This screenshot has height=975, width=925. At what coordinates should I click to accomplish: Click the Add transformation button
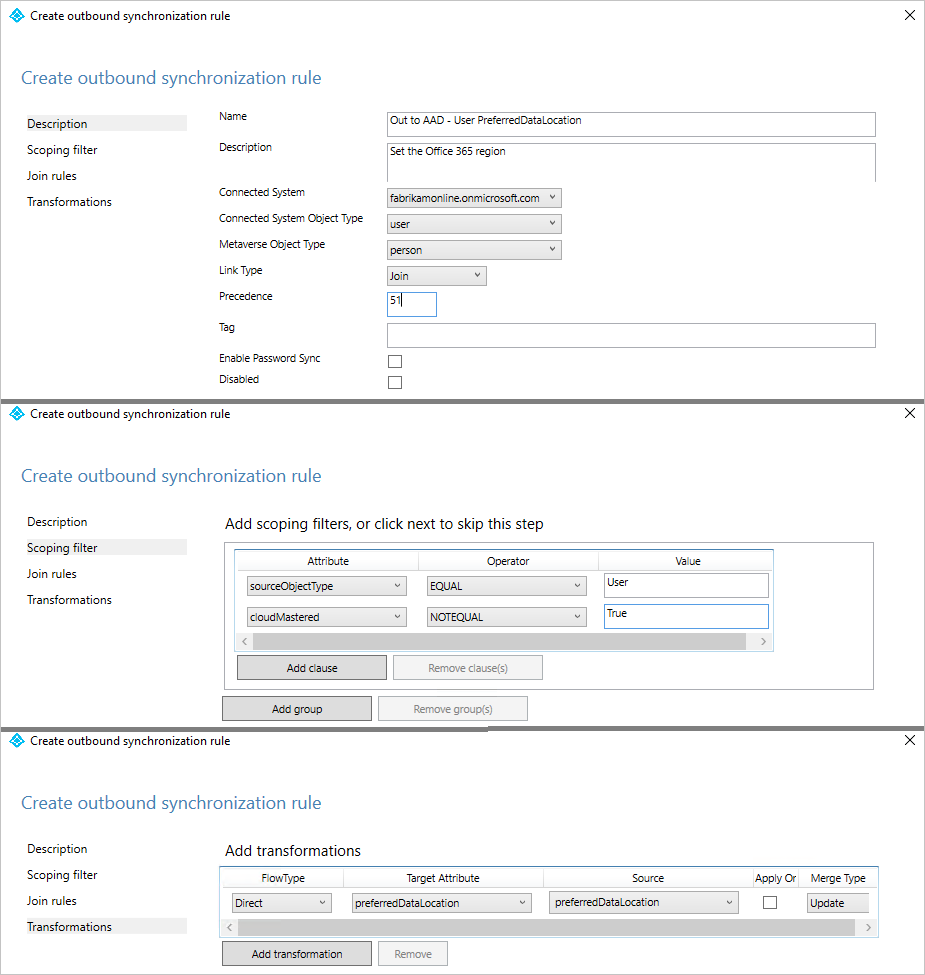[296, 953]
